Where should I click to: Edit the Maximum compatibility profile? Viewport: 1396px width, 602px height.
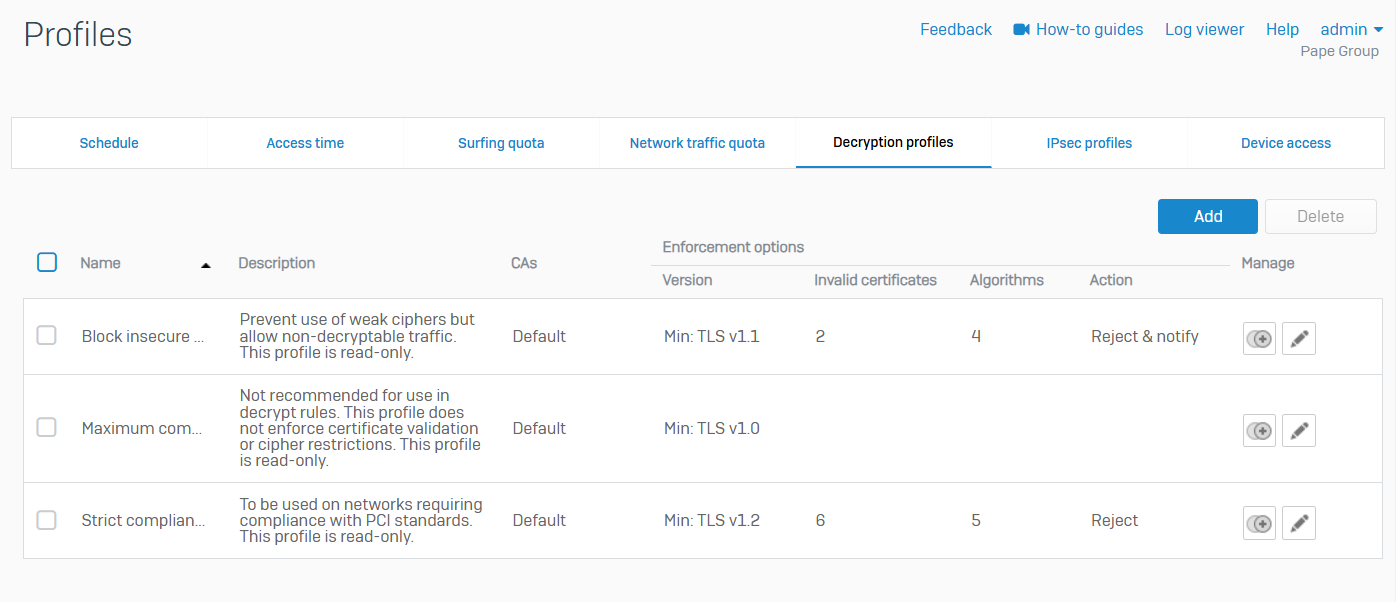(x=1298, y=431)
